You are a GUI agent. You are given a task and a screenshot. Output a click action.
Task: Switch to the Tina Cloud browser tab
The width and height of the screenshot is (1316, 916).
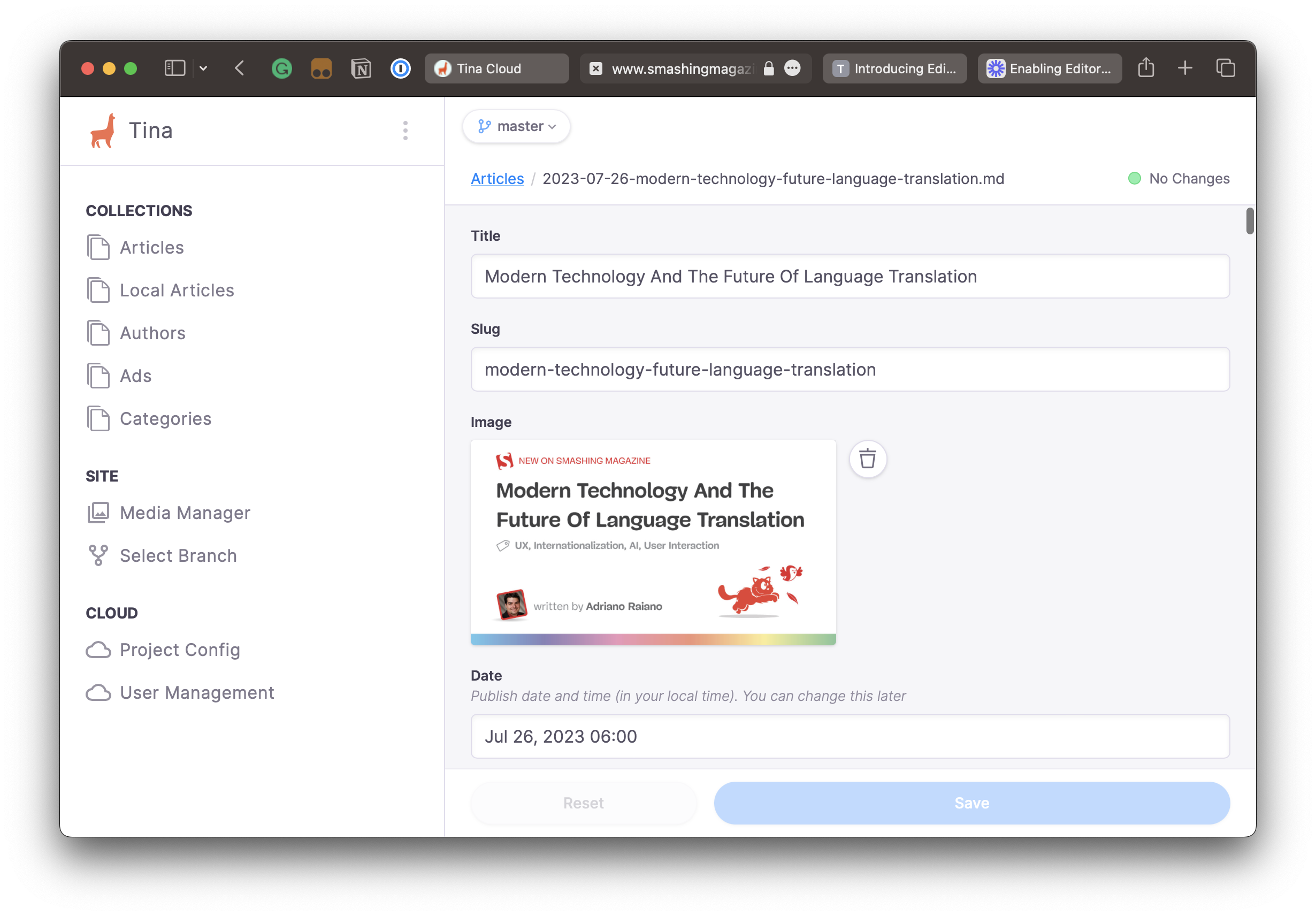click(x=496, y=68)
